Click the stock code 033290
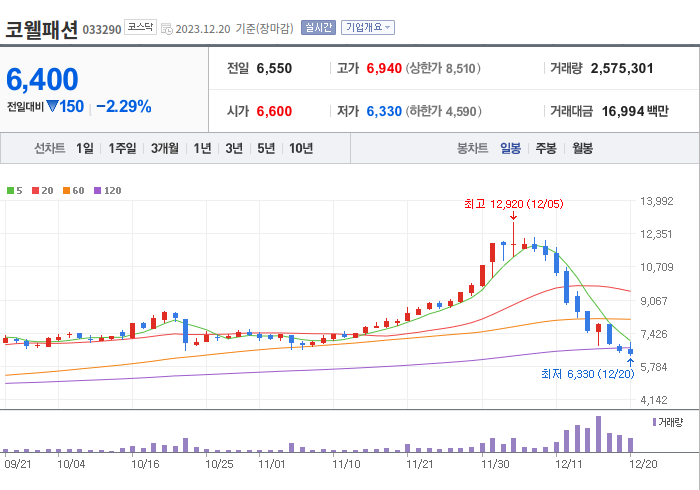The image size is (700, 490). tap(102, 30)
